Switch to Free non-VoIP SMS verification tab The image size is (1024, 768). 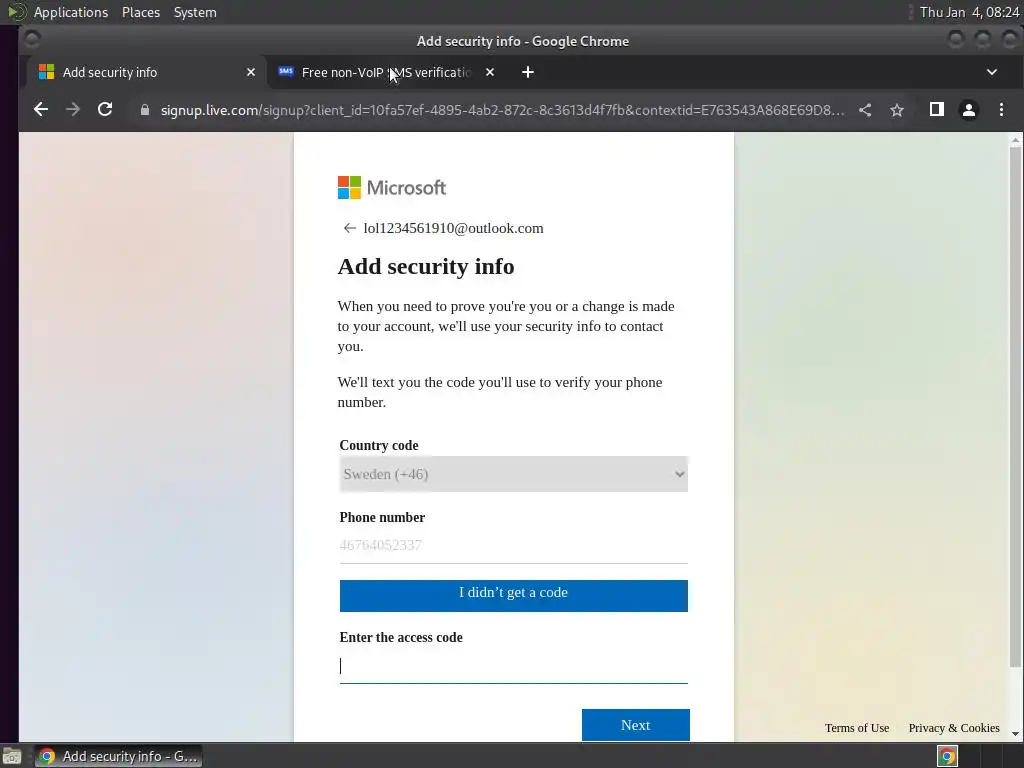[x=385, y=72]
